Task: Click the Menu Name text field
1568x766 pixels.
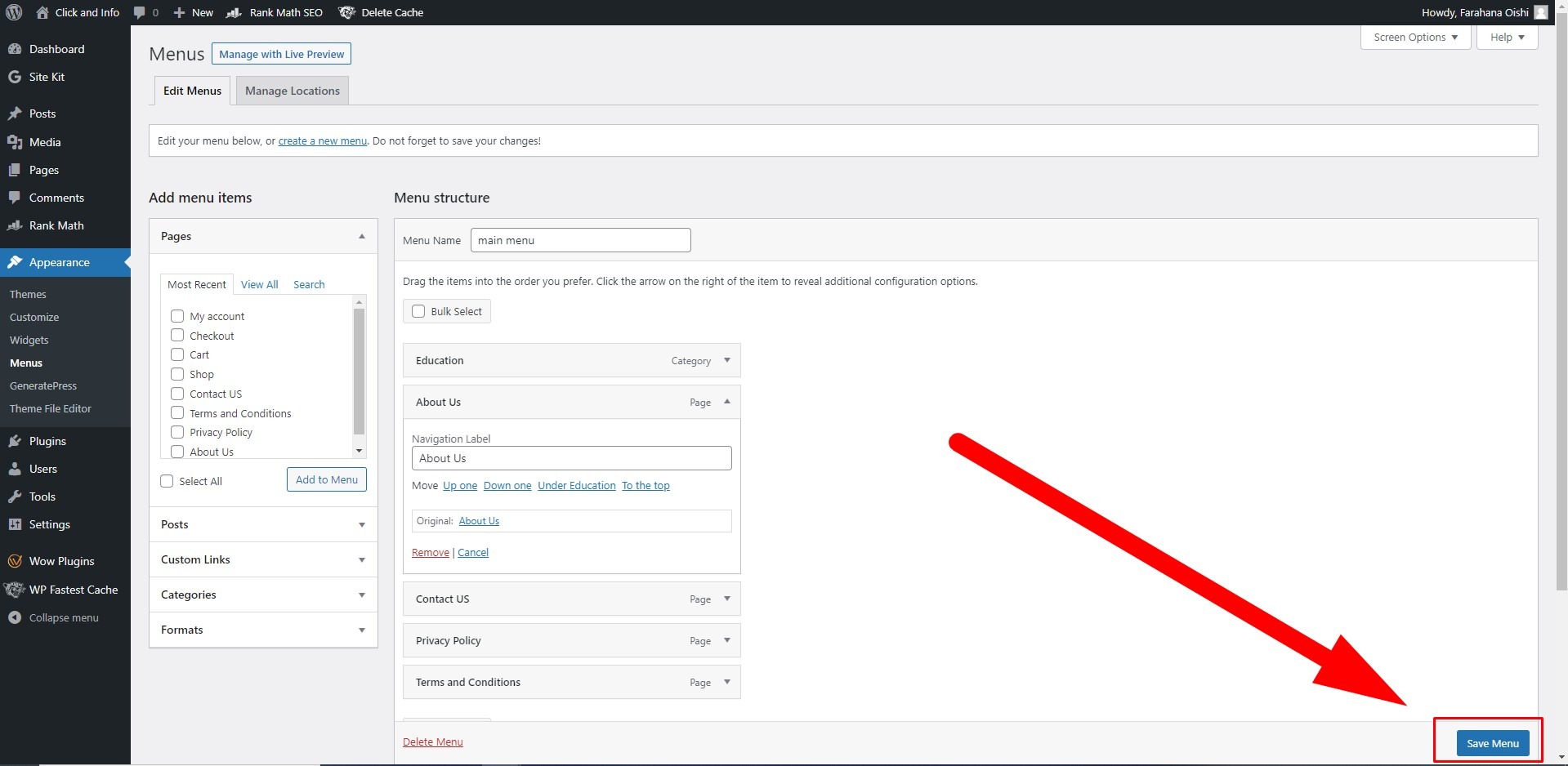Action: [580, 240]
